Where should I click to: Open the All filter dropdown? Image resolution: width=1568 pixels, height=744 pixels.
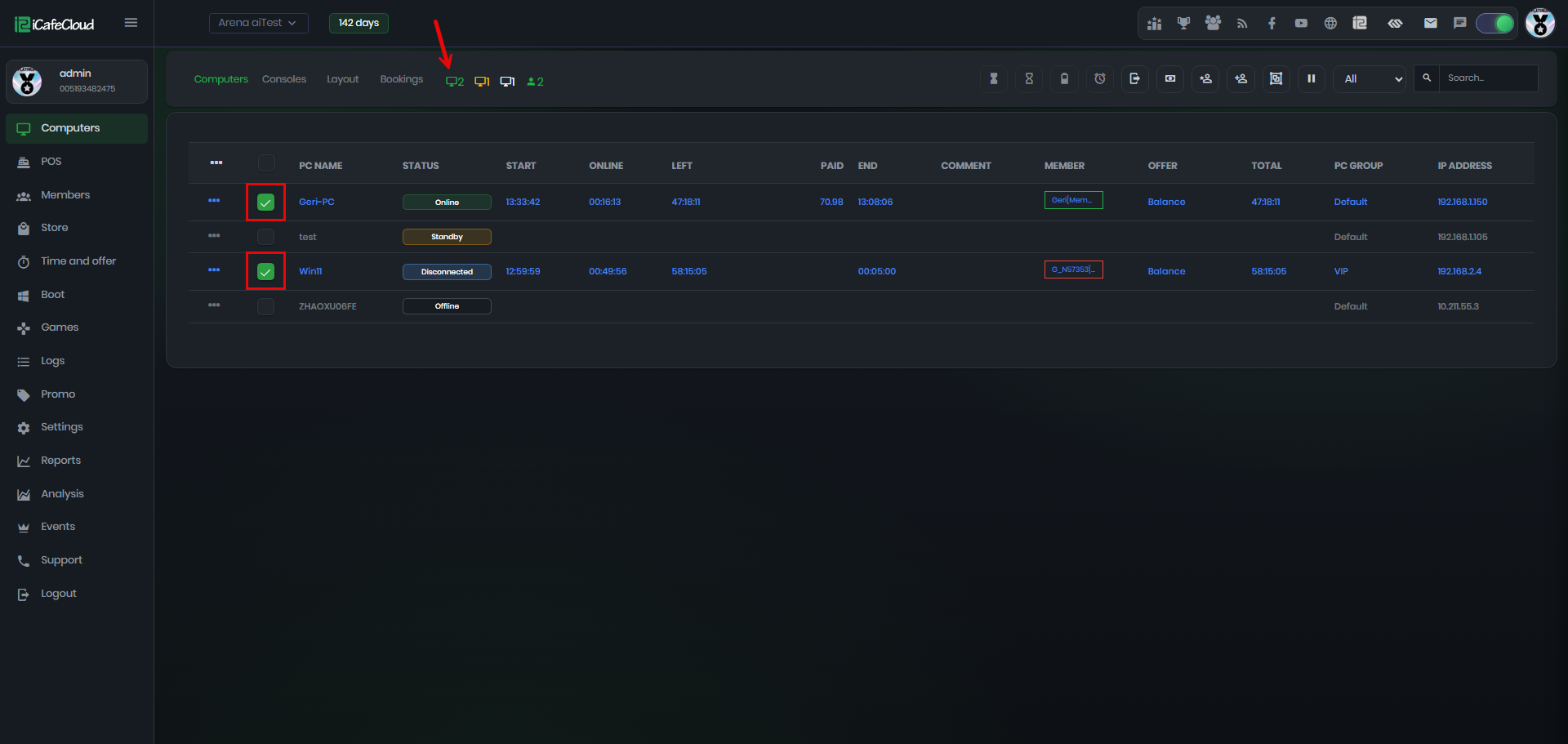click(1370, 79)
